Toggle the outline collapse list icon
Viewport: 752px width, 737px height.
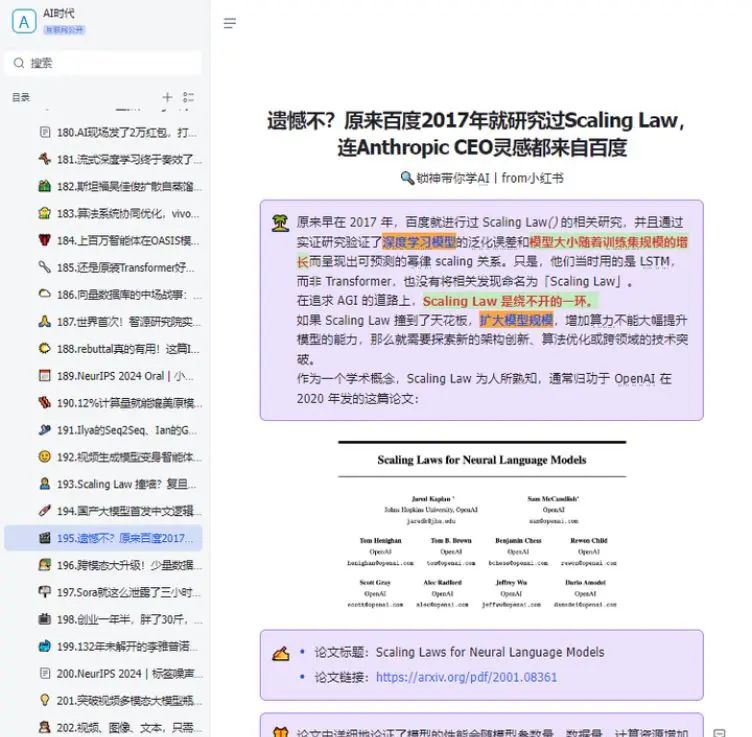(188, 97)
